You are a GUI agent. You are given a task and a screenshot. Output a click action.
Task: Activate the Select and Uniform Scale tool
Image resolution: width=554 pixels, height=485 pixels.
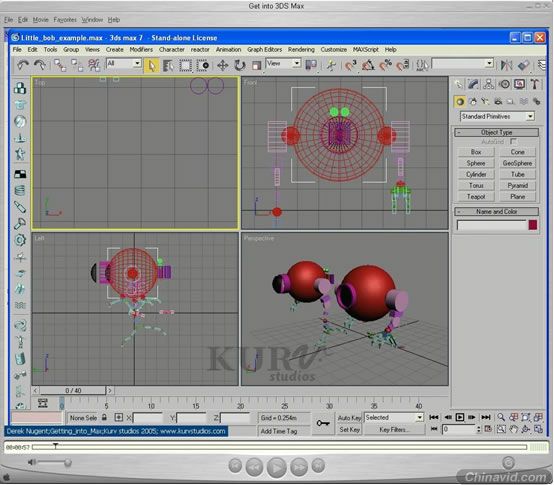click(x=257, y=65)
